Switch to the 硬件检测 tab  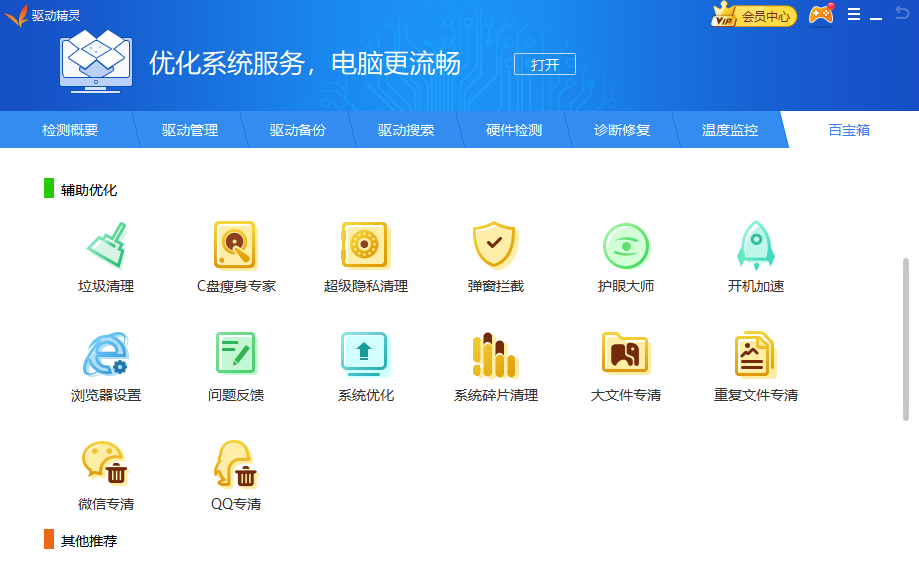pyautogui.click(x=514, y=130)
